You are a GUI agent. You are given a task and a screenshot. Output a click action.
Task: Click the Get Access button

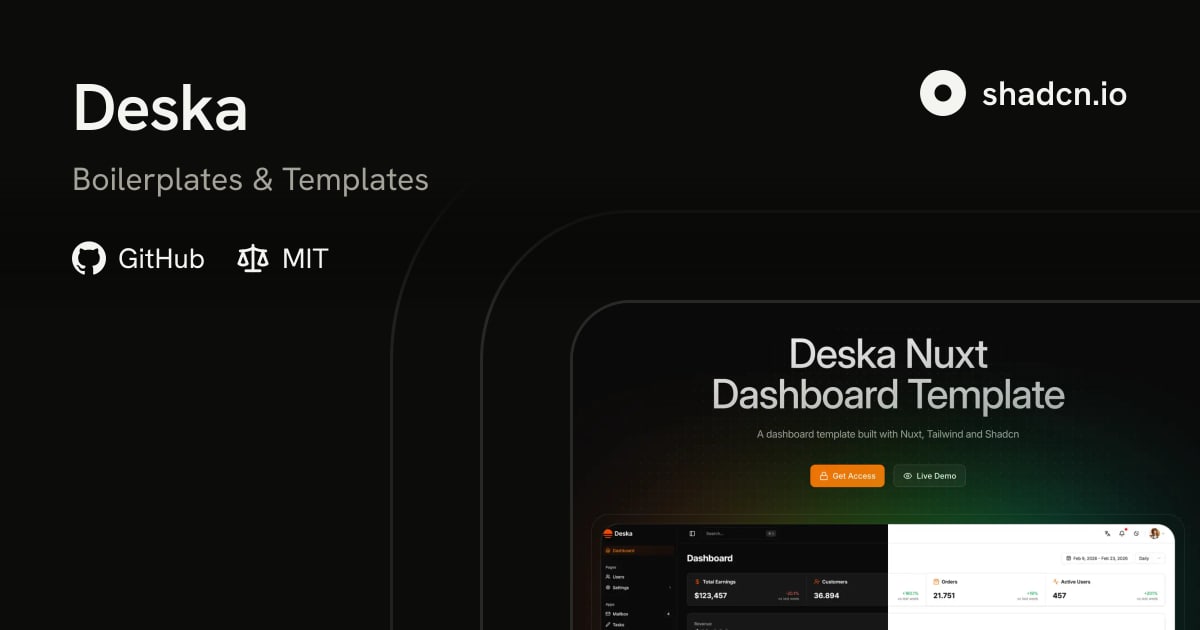click(x=847, y=476)
